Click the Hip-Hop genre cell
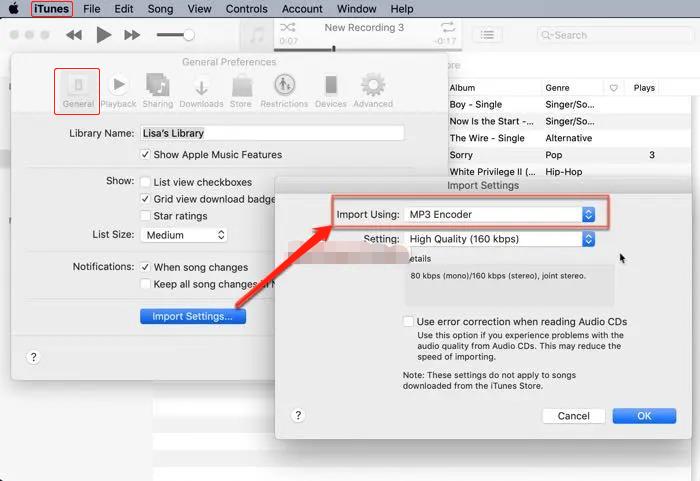 (x=563, y=171)
